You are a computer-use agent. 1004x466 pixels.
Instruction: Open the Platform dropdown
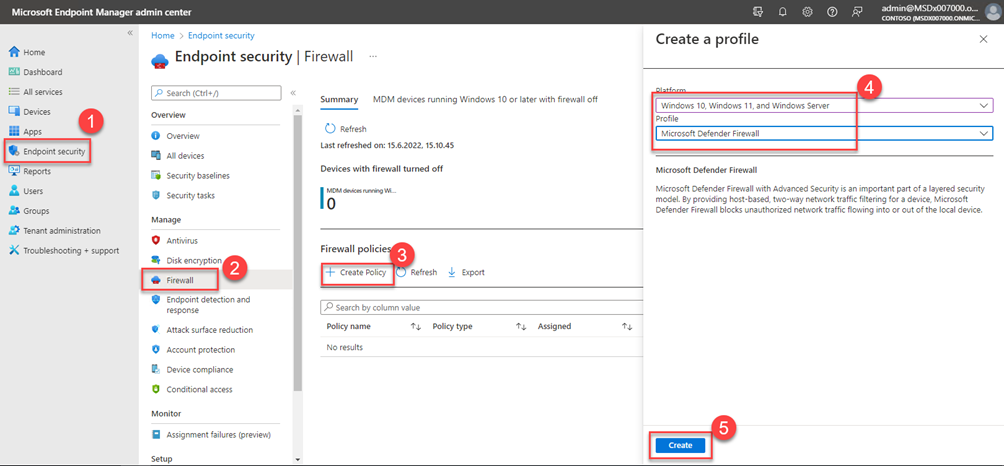(x=824, y=105)
